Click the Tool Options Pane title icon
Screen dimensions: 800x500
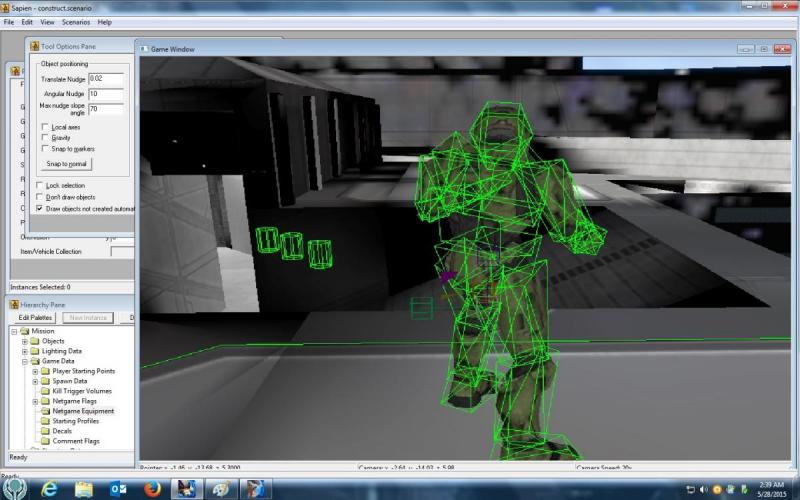pyautogui.click(x=33, y=46)
